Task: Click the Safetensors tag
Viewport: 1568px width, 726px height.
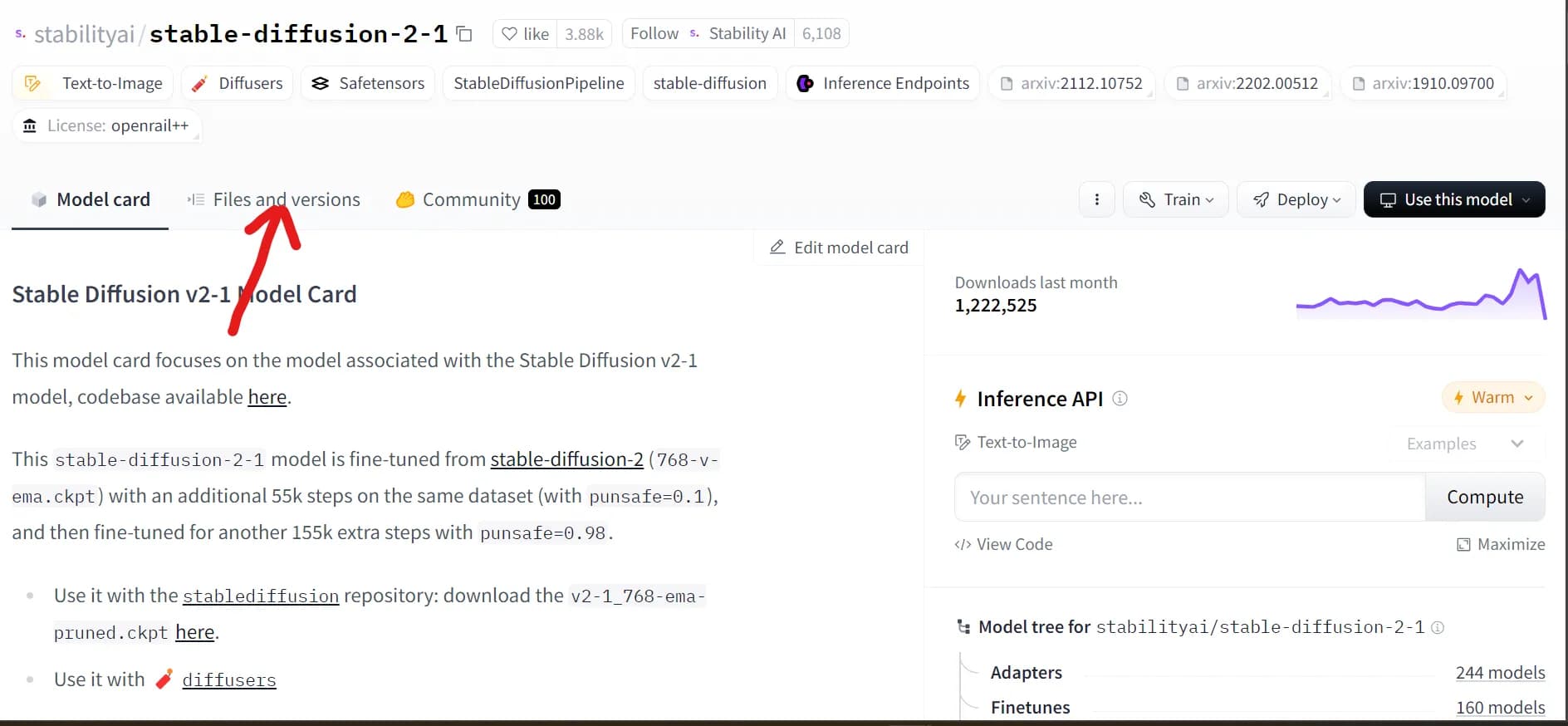Action: [368, 83]
